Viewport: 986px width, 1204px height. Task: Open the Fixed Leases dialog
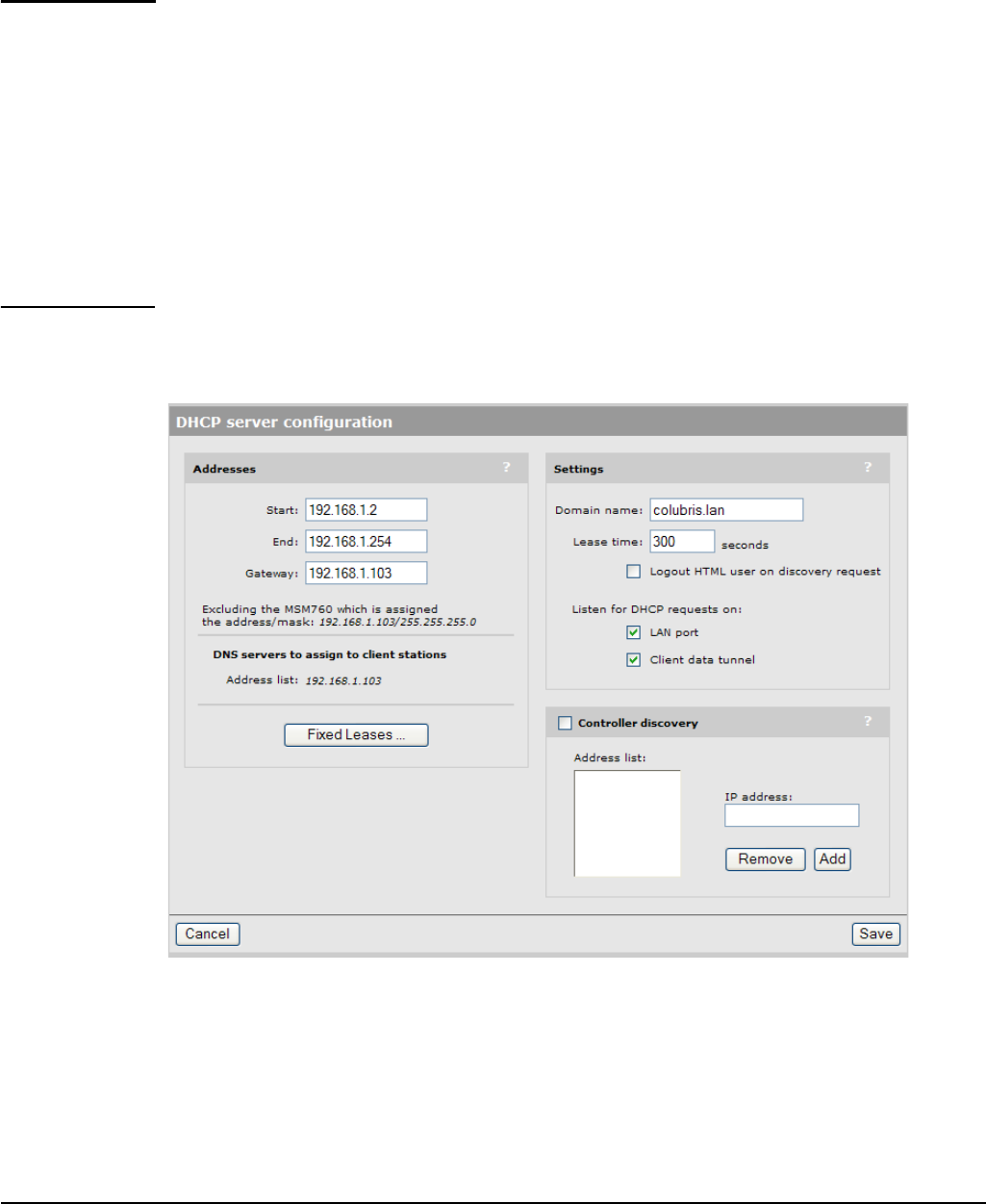tap(356, 735)
